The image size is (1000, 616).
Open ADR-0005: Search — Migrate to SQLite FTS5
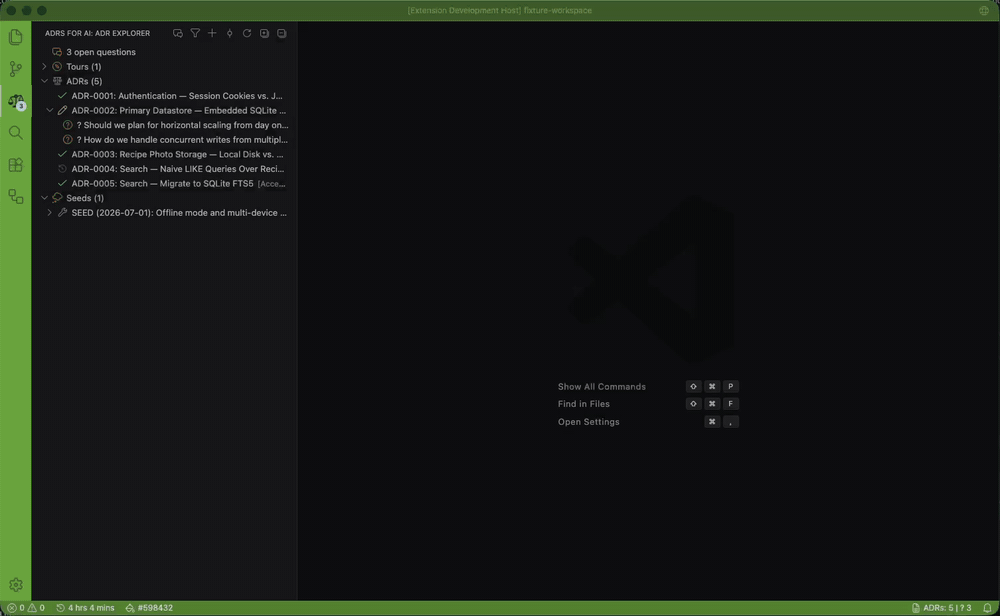(x=165, y=184)
